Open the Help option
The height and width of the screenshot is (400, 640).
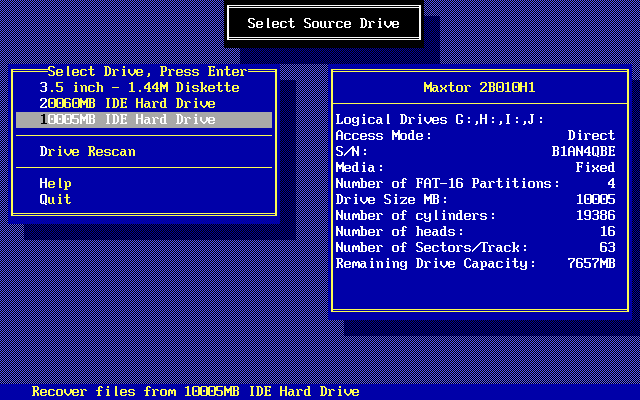pos(55,184)
